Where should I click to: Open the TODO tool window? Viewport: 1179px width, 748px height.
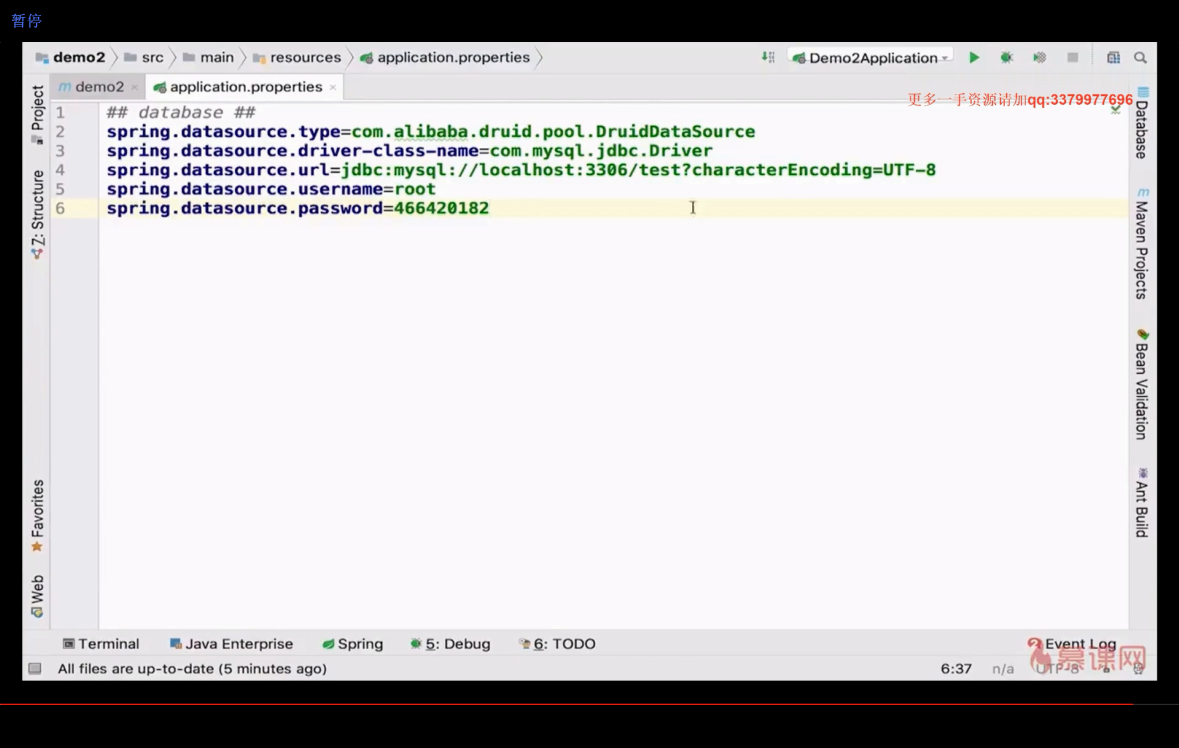coord(557,644)
